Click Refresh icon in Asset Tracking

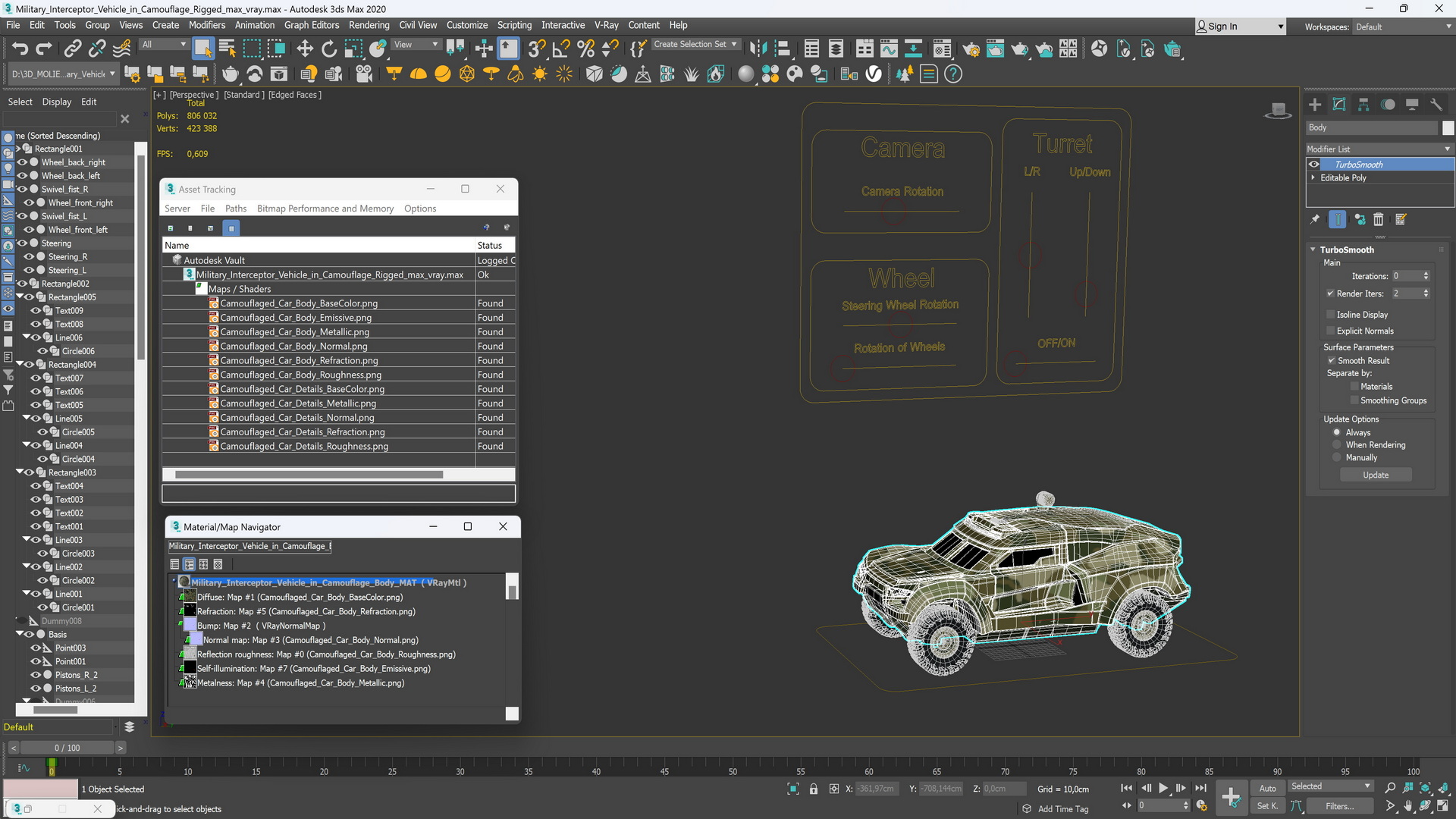tap(171, 227)
